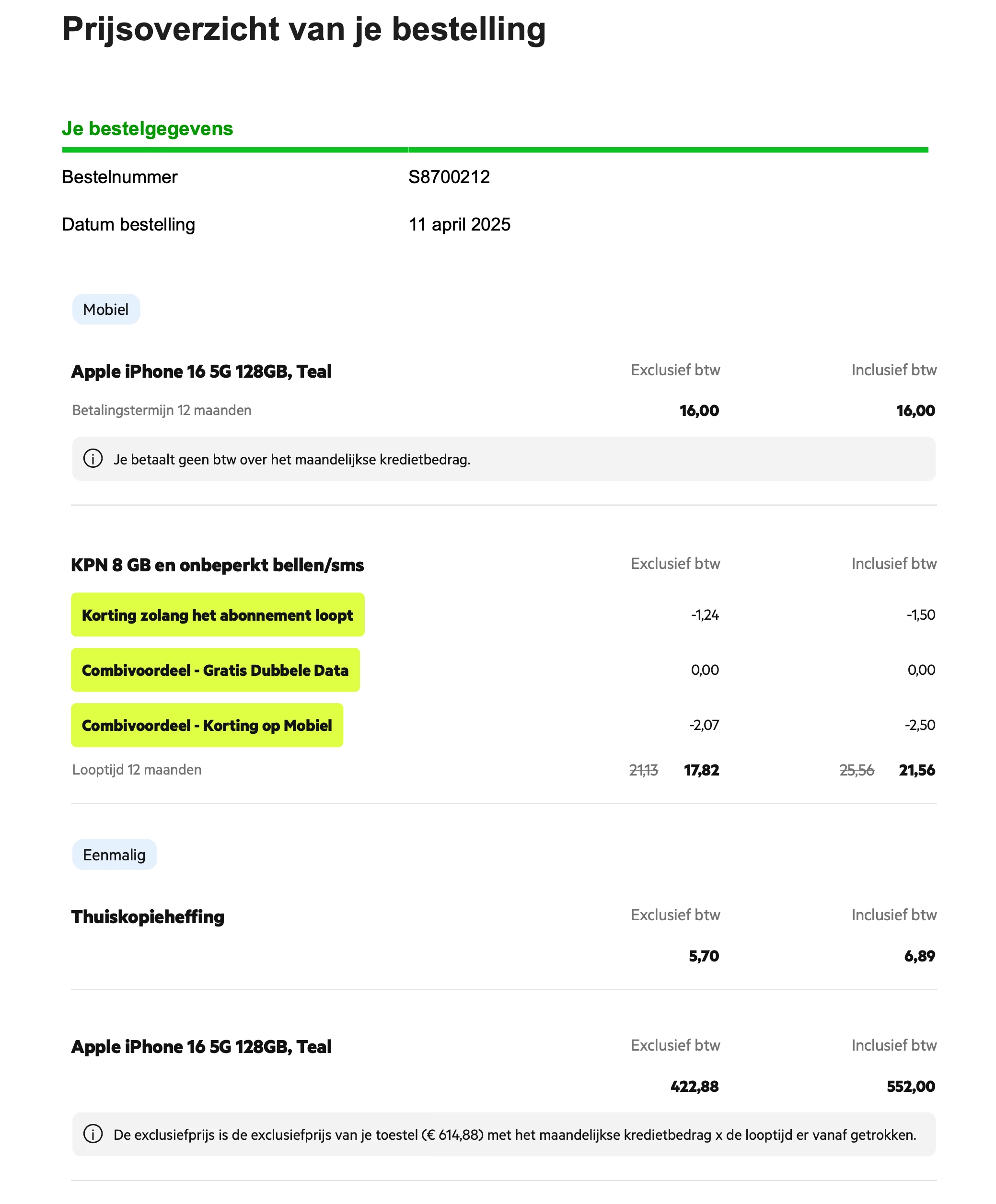Click the Thuiskopieheffing heading
996x1204 pixels.
(147, 917)
